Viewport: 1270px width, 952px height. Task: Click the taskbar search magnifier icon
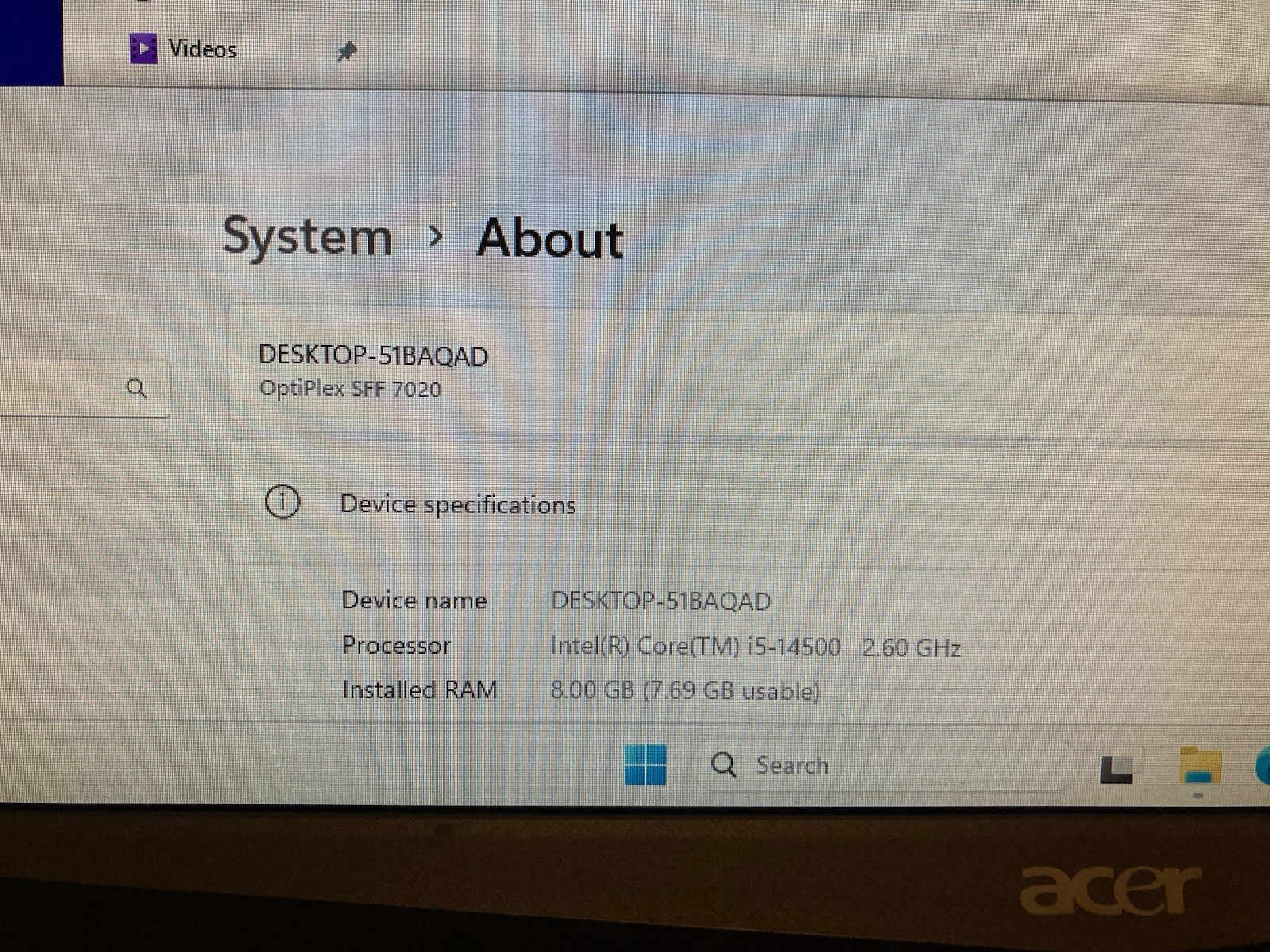point(723,765)
